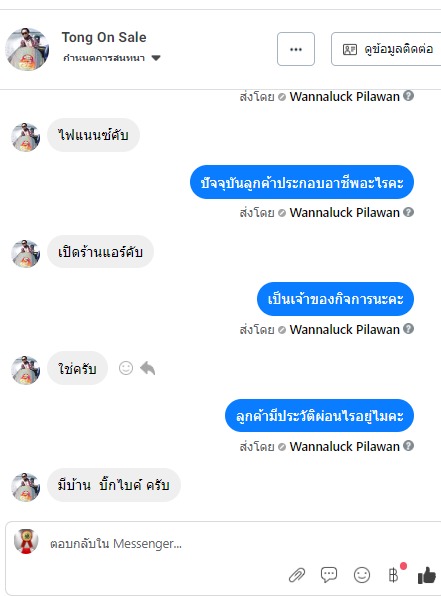Click avatar next to เปิดร้านแอร์คับ message
The width and height of the screenshot is (441, 596).
click(x=25, y=254)
